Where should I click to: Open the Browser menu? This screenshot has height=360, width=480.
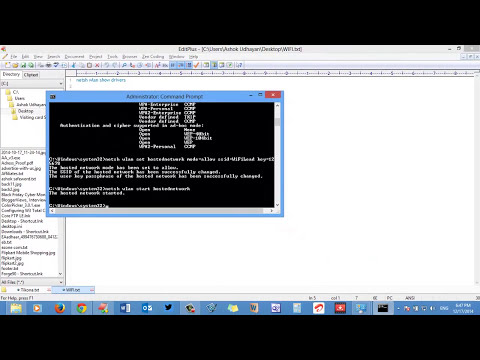click(130, 57)
